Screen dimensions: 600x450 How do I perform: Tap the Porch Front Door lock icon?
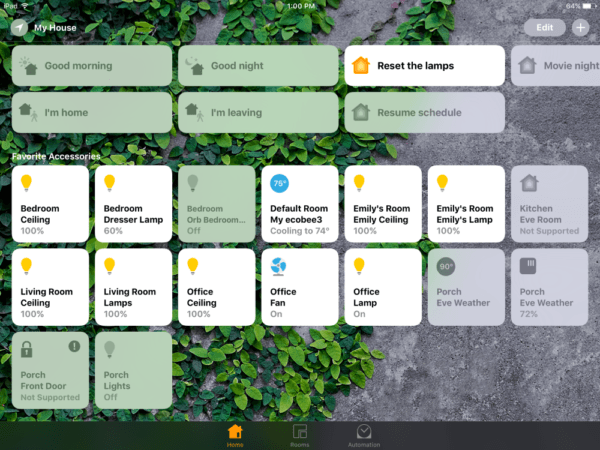27,348
